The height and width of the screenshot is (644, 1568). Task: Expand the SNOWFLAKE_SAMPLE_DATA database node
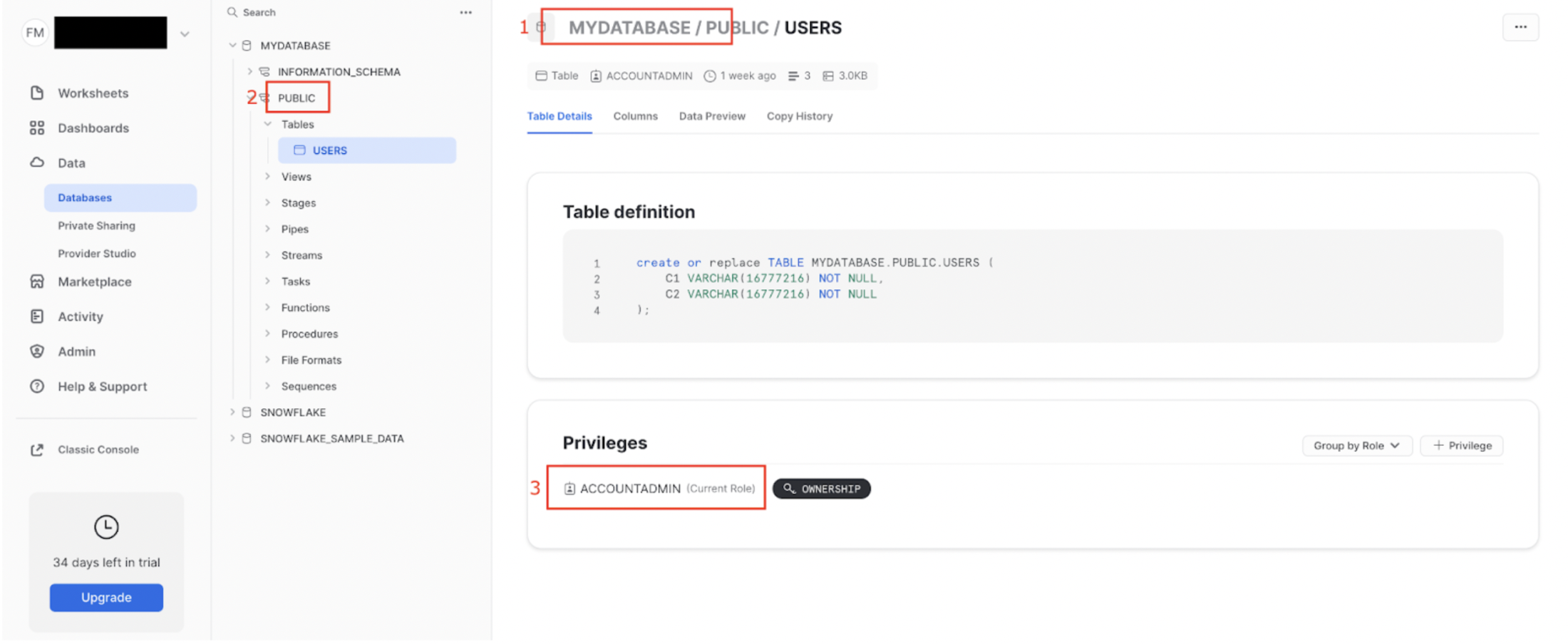(232, 439)
